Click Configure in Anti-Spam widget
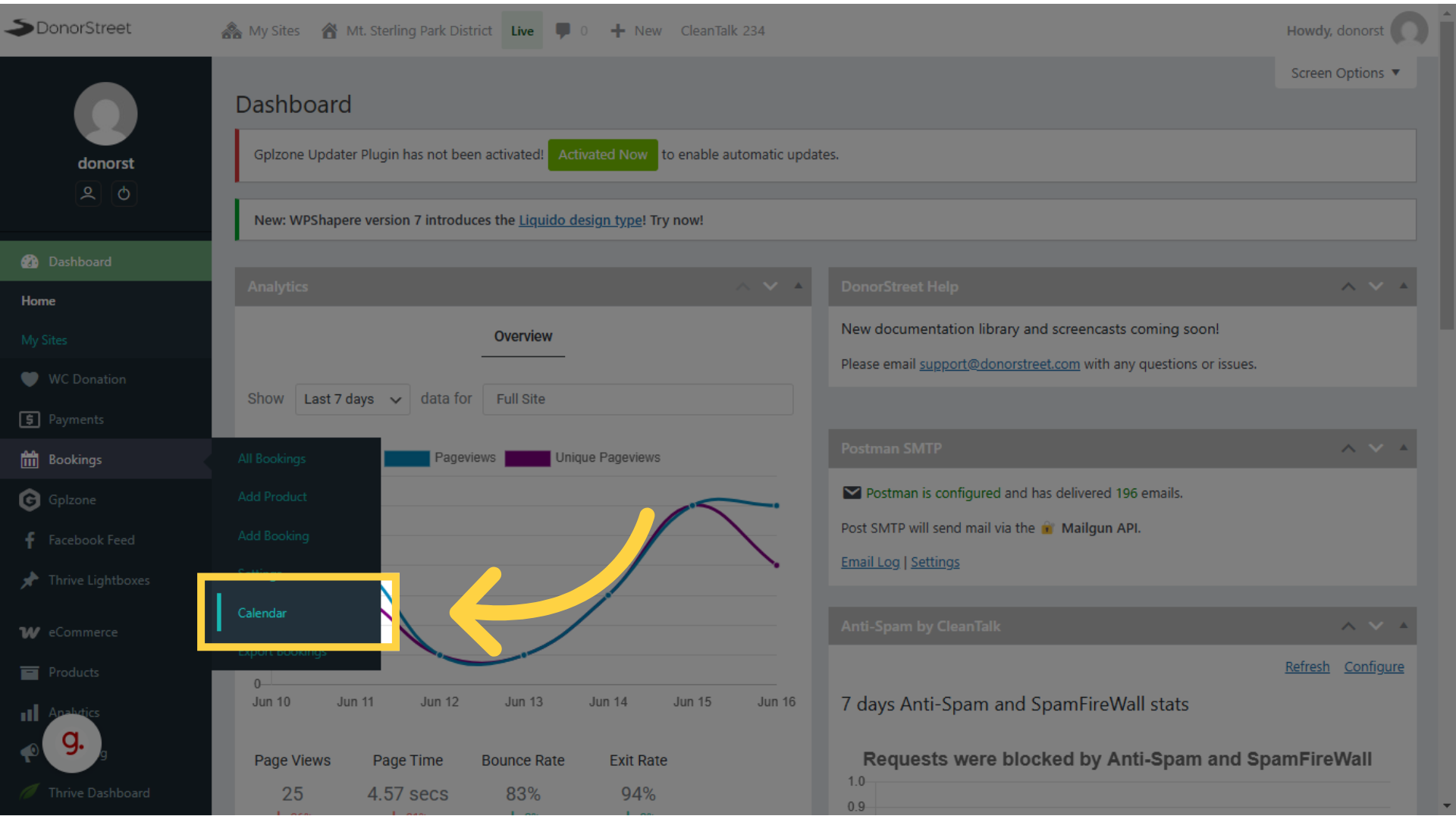The width and height of the screenshot is (1456, 819). point(1374,667)
